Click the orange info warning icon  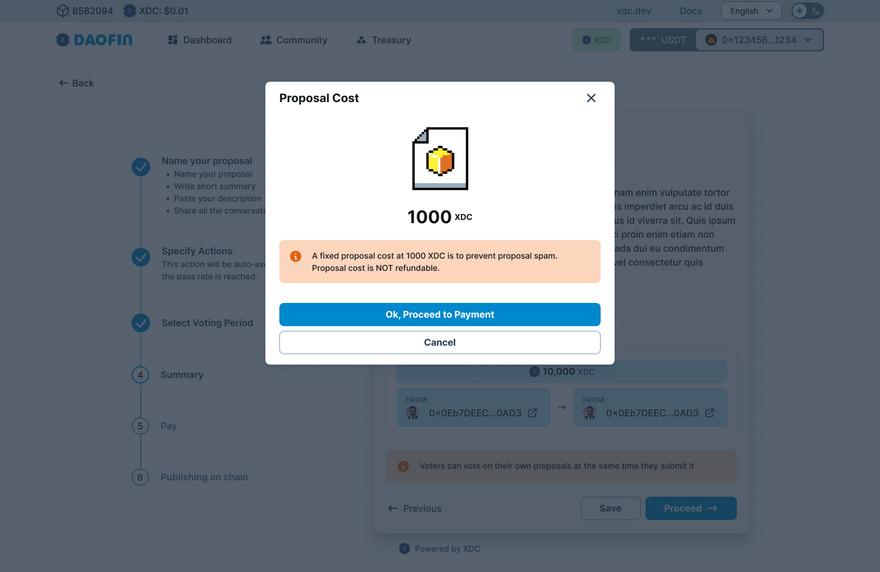296,256
